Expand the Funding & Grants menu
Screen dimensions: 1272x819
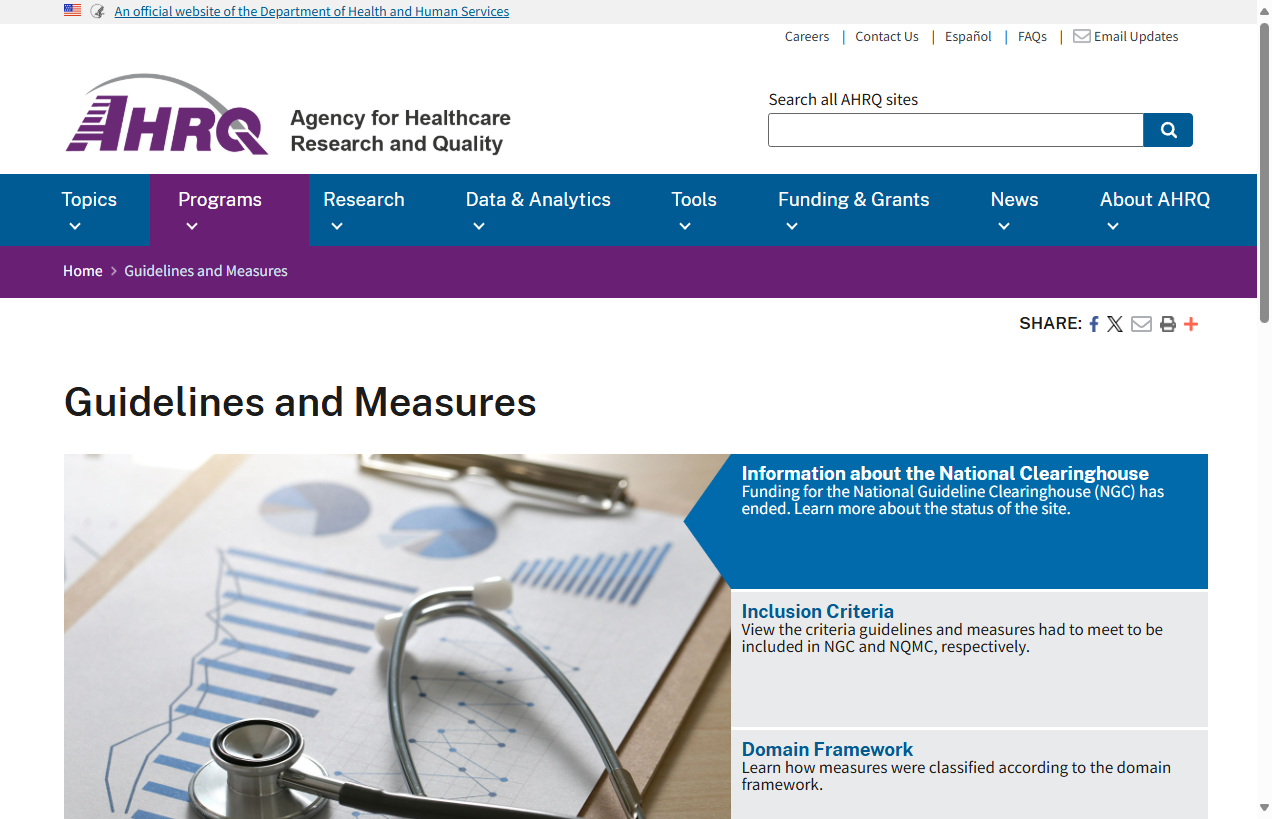tap(853, 209)
